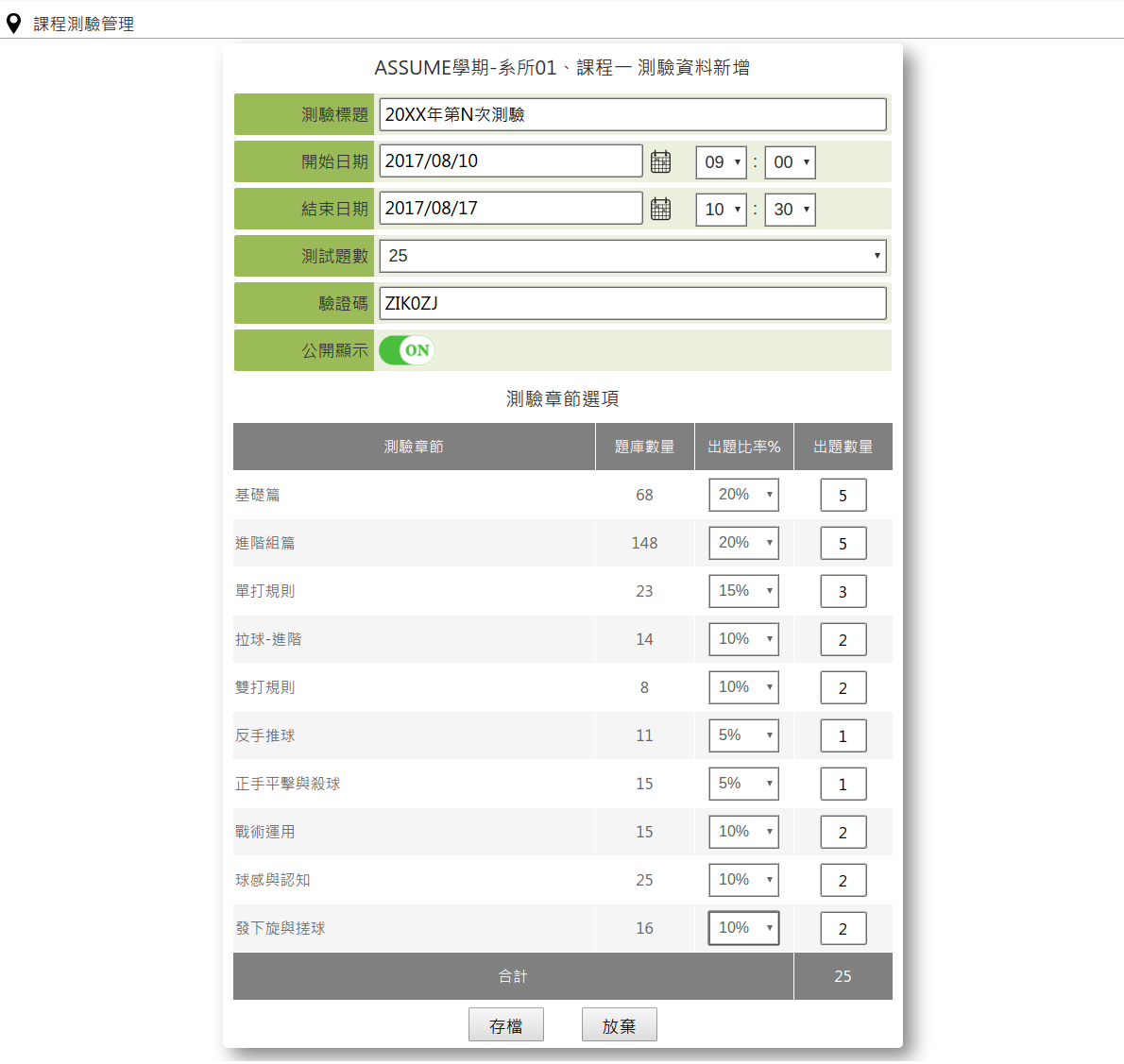Click the 發下旋與搓球 chapter name

click(x=281, y=928)
